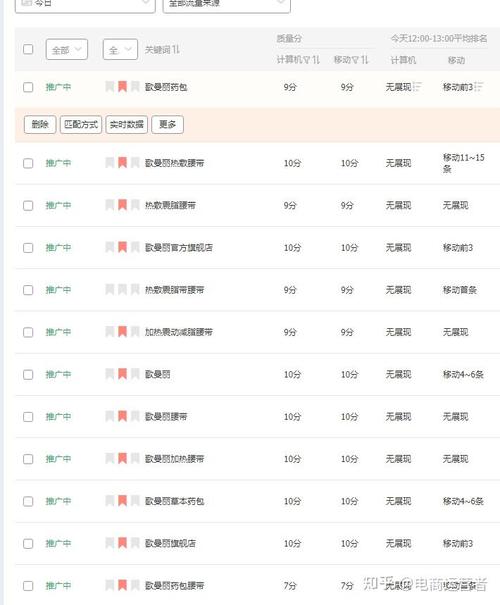Image resolution: width=500 pixels, height=605 pixels.
Task: Click the first grey flag in 歌曼丽草本药包 row
Action: click(110, 501)
